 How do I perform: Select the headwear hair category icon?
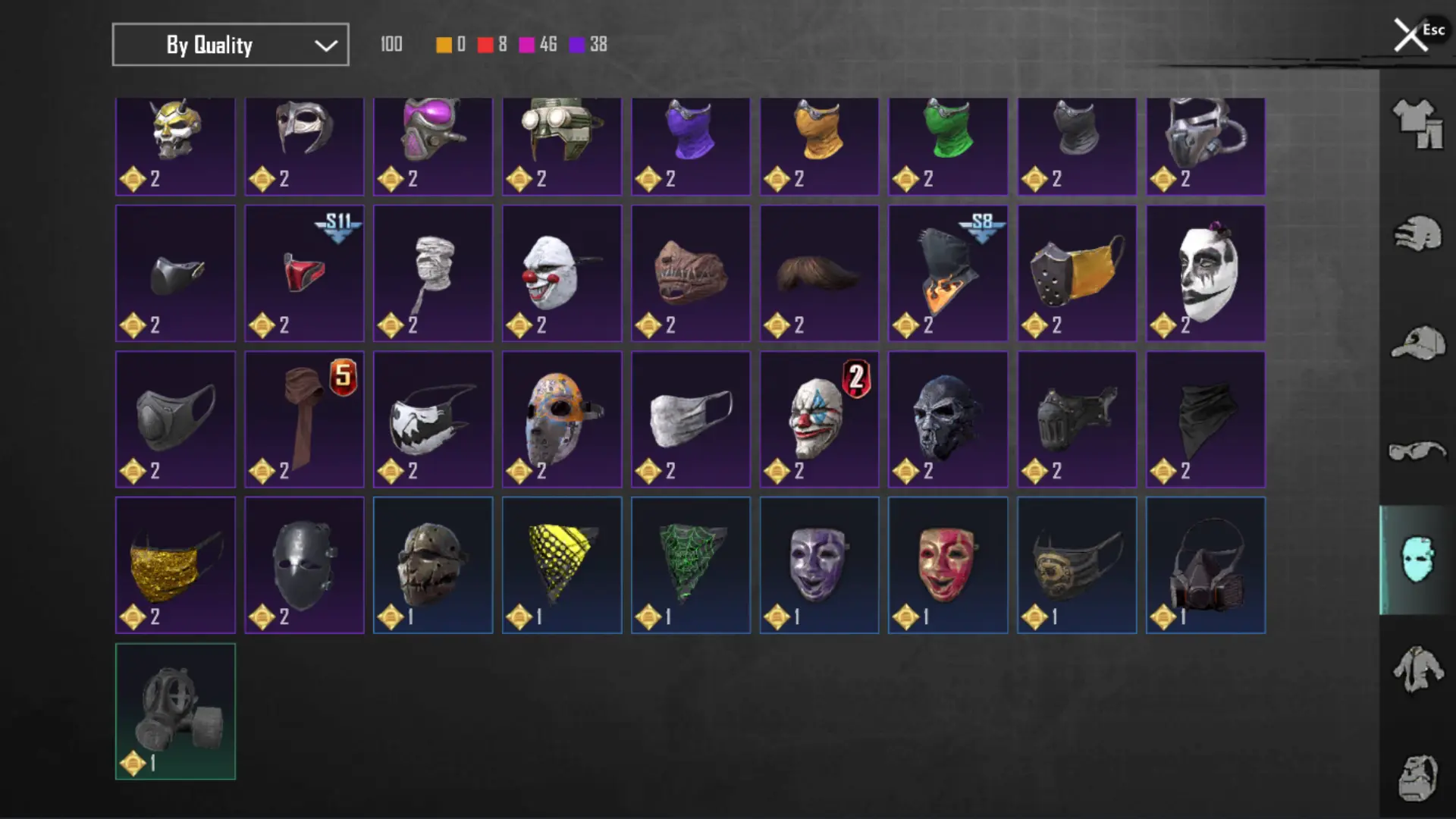pos(1417,234)
